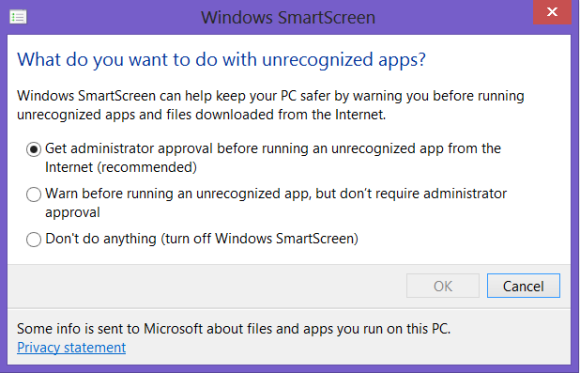Click Internet (recommended) line of first option
The height and width of the screenshot is (373, 580).
point(121,167)
